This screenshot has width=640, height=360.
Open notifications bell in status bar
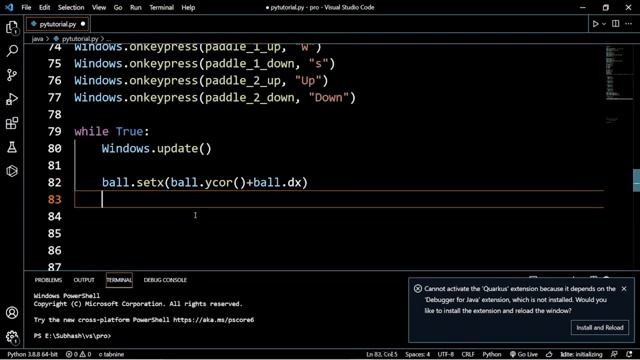(x=629, y=354)
